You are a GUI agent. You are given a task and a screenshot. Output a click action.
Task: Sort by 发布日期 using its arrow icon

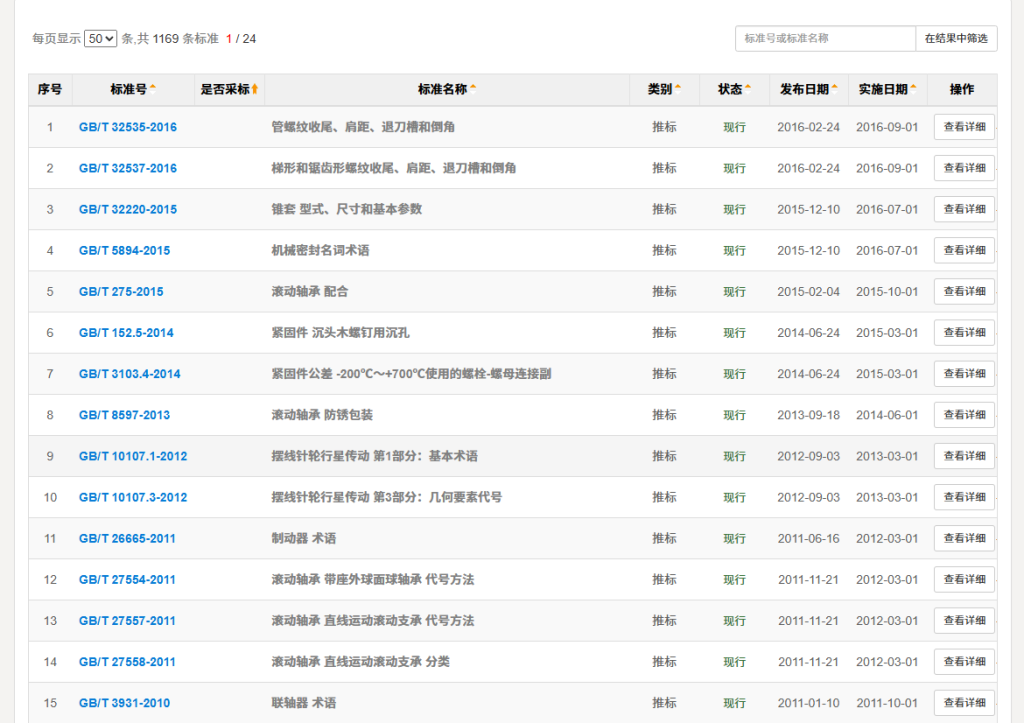[x=835, y=88]
